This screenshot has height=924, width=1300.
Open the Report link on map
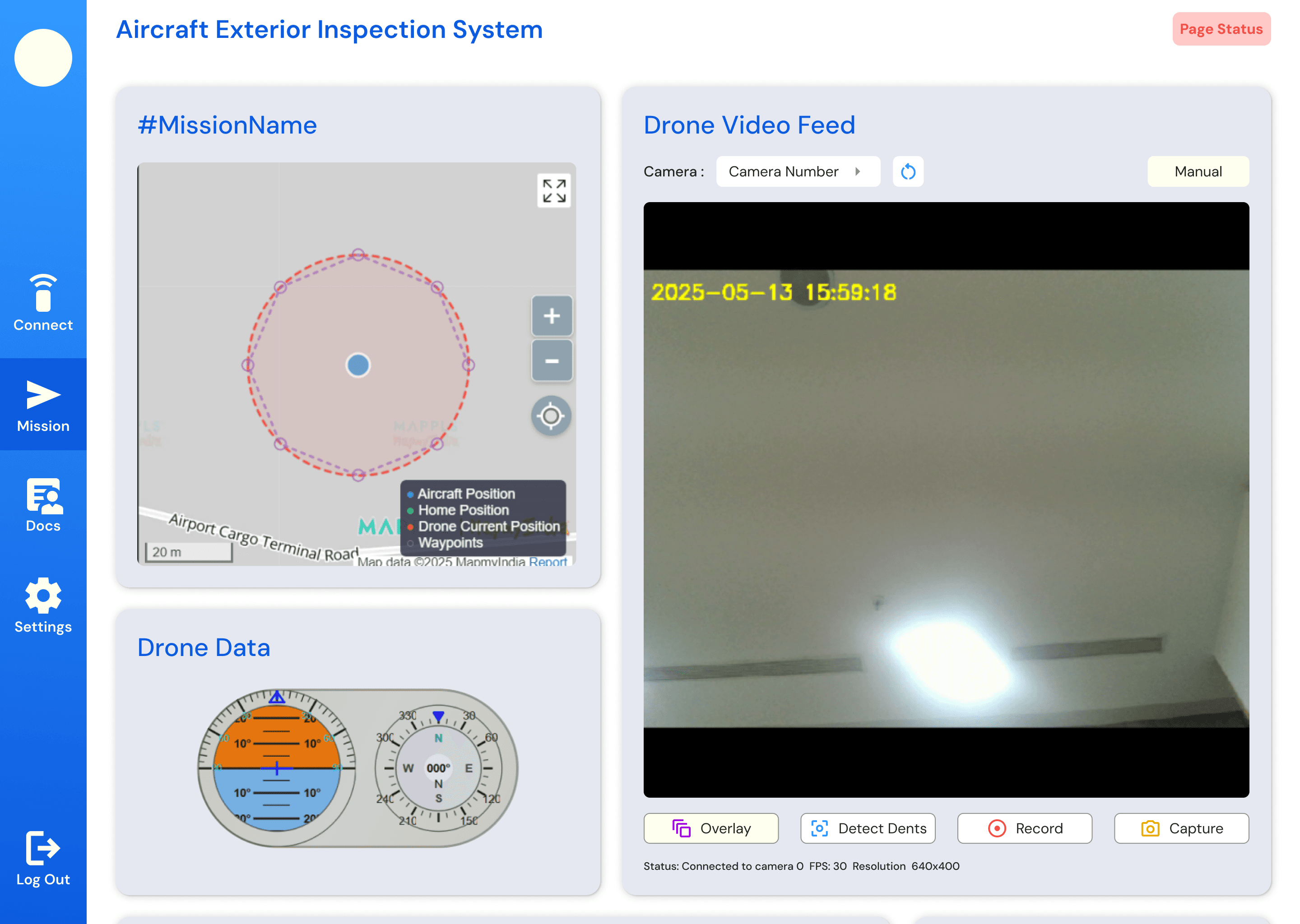548,562
